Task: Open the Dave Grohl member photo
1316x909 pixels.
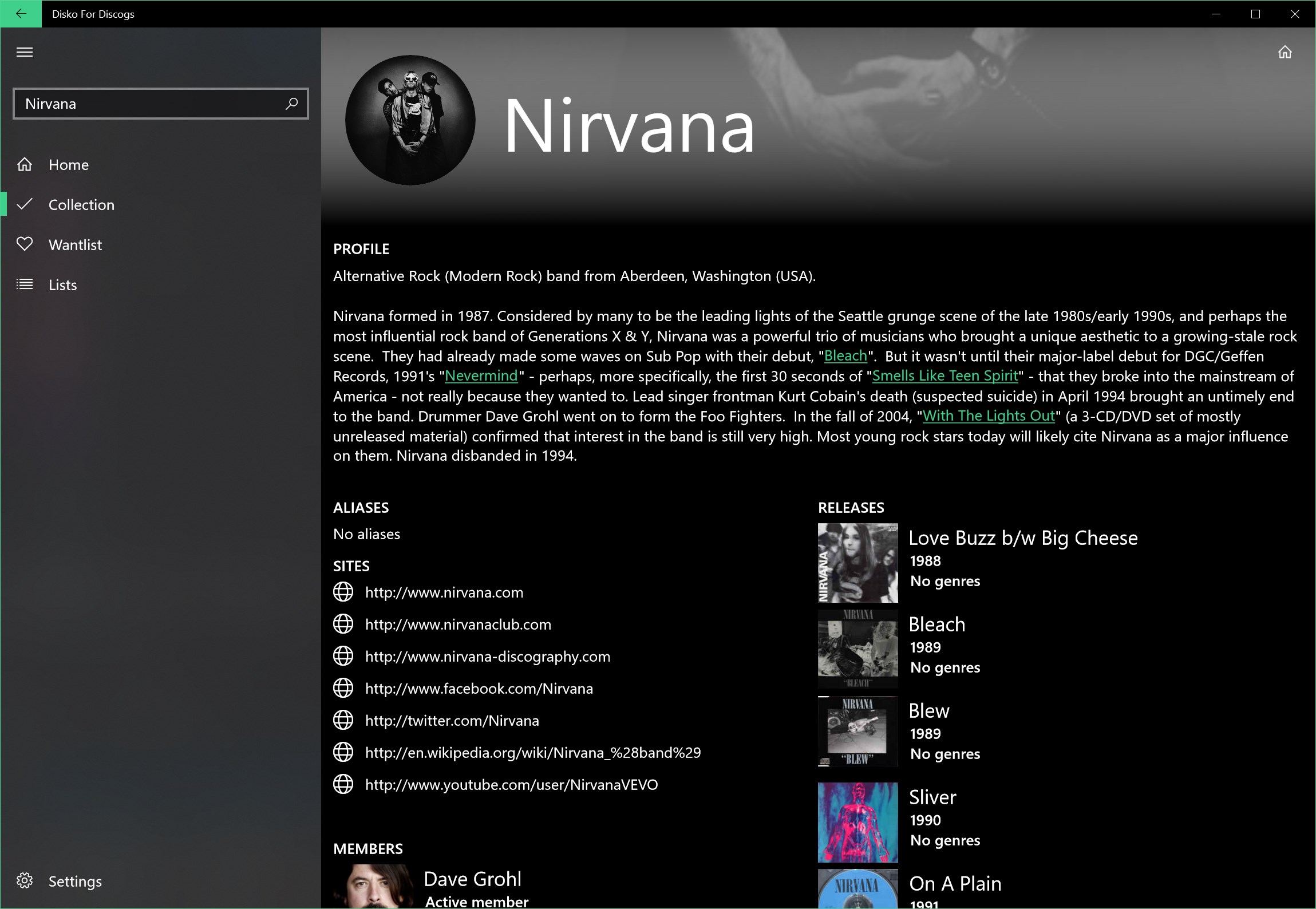Action: tap(373, 886)
